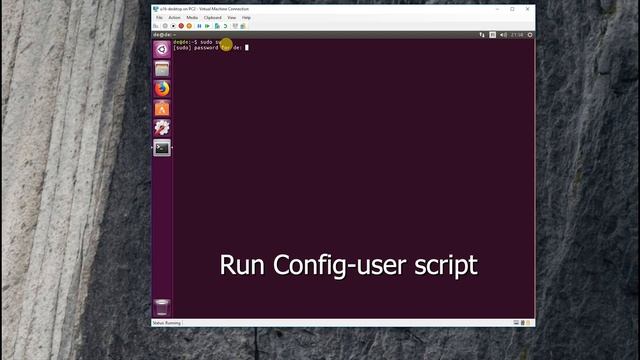Click the 'Status: Running' status bar text
The height and width of the screenshot is (360, 640).
click(x=167, y=323)
